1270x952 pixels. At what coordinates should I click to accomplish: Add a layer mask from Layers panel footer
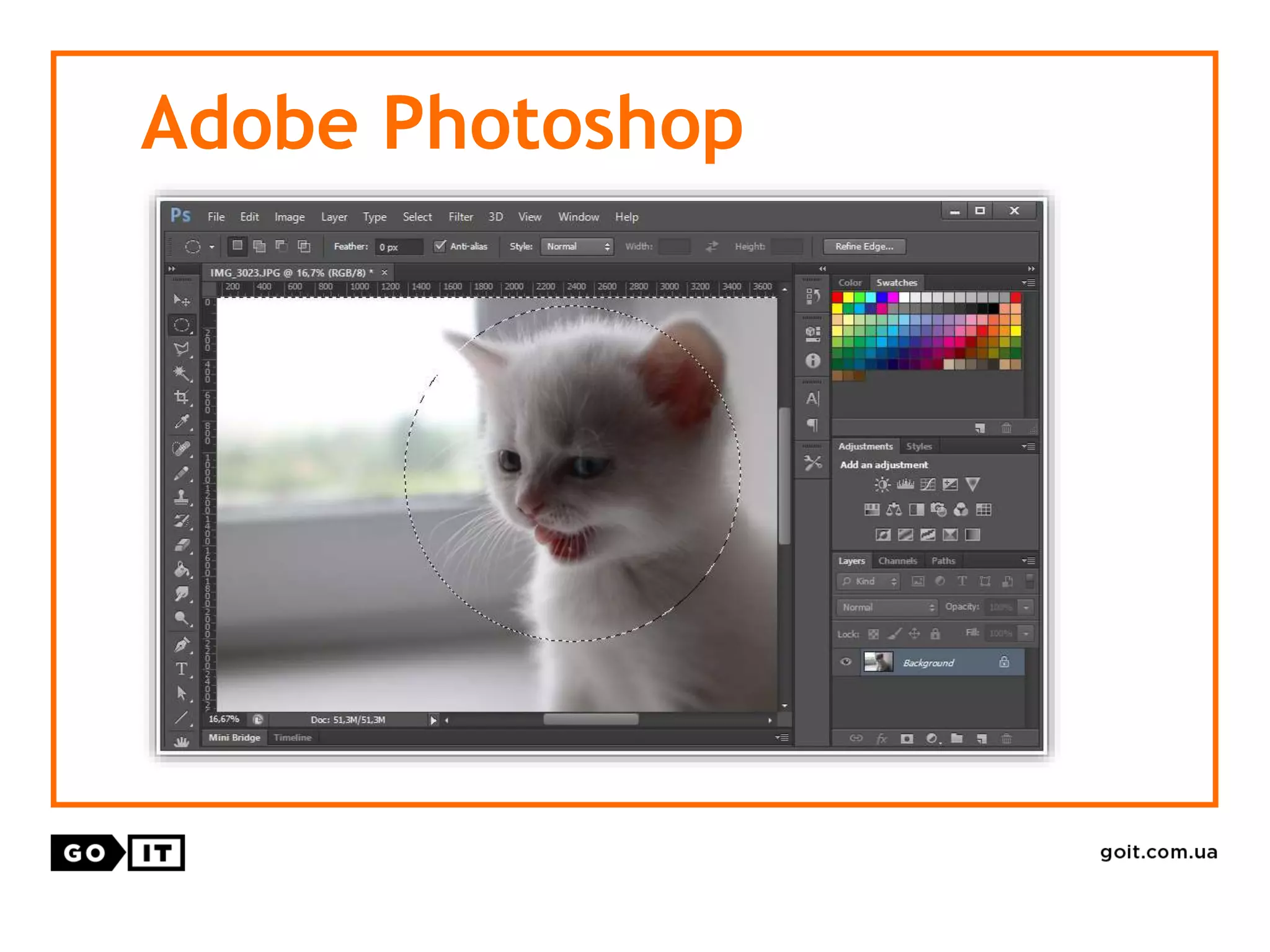tap(907, 739)
